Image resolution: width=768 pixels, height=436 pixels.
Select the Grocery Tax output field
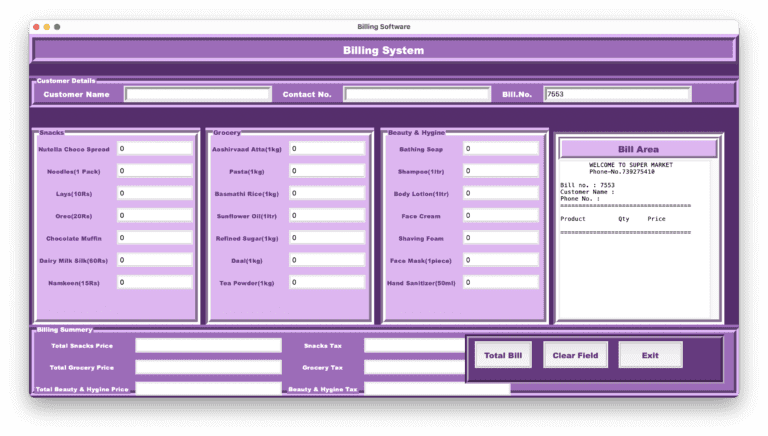pyautogui.click(x=414, y=367)
